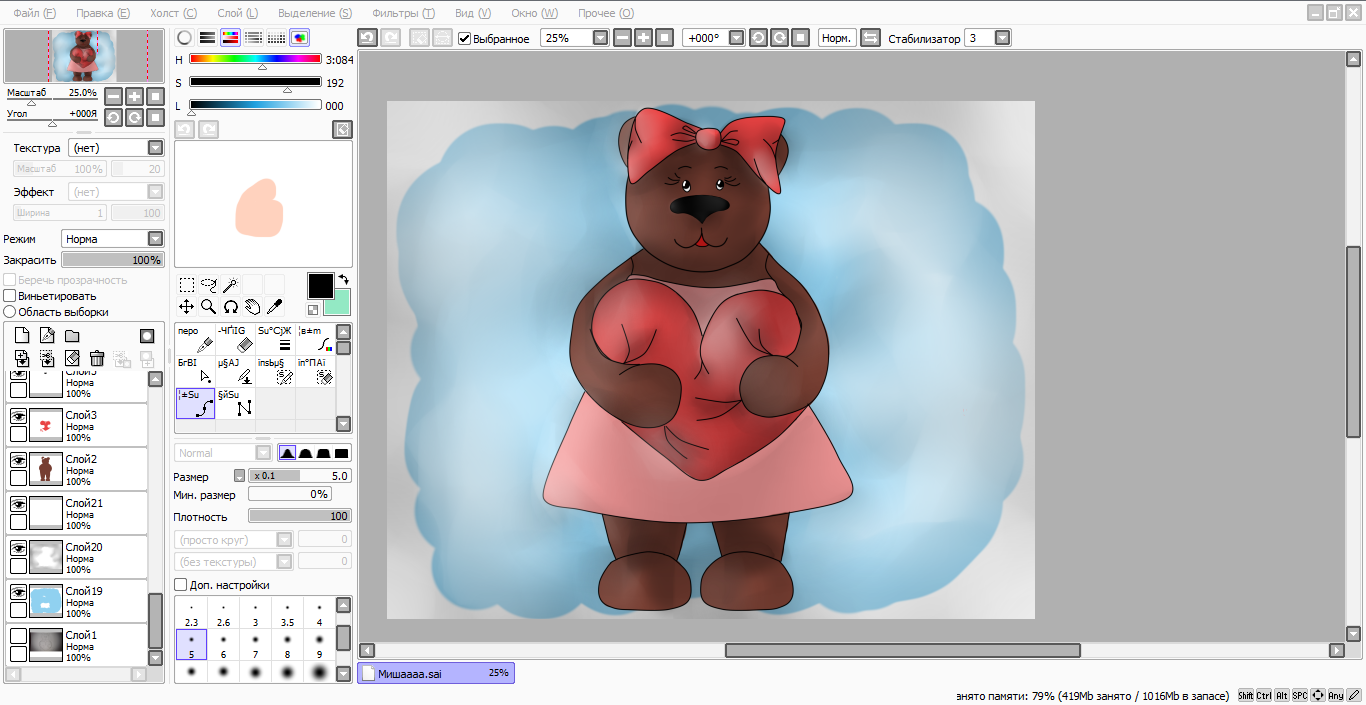Uncheck the Выбранное checkbox
1366x705 pixels.
pos(465,39)
